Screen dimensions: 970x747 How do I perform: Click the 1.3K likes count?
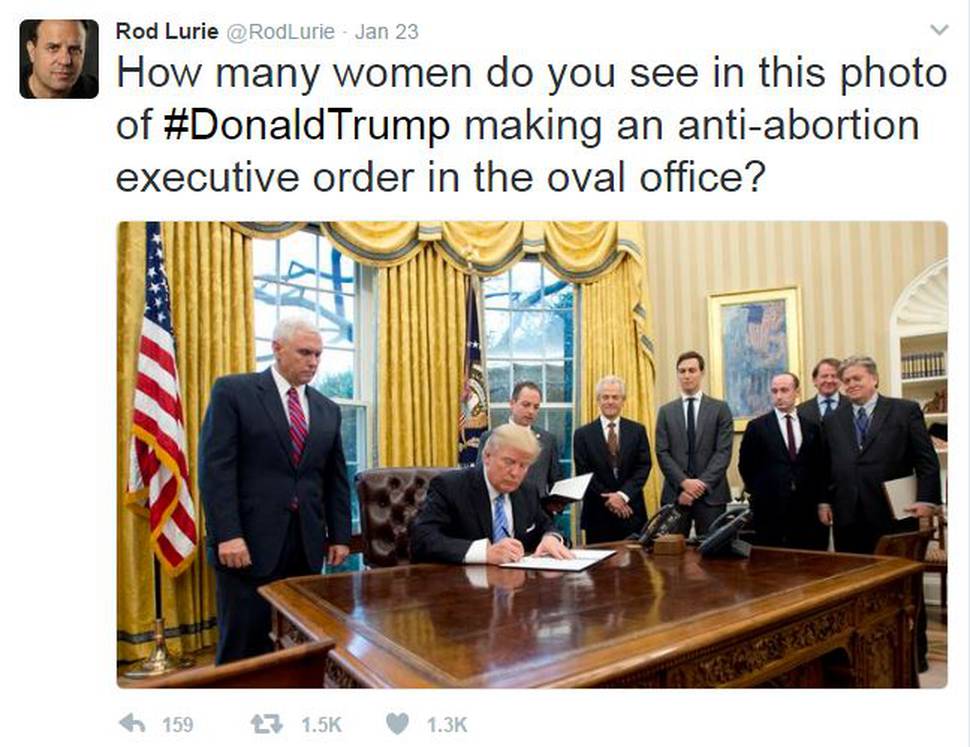pyautogui.click(x=447, y=724)
